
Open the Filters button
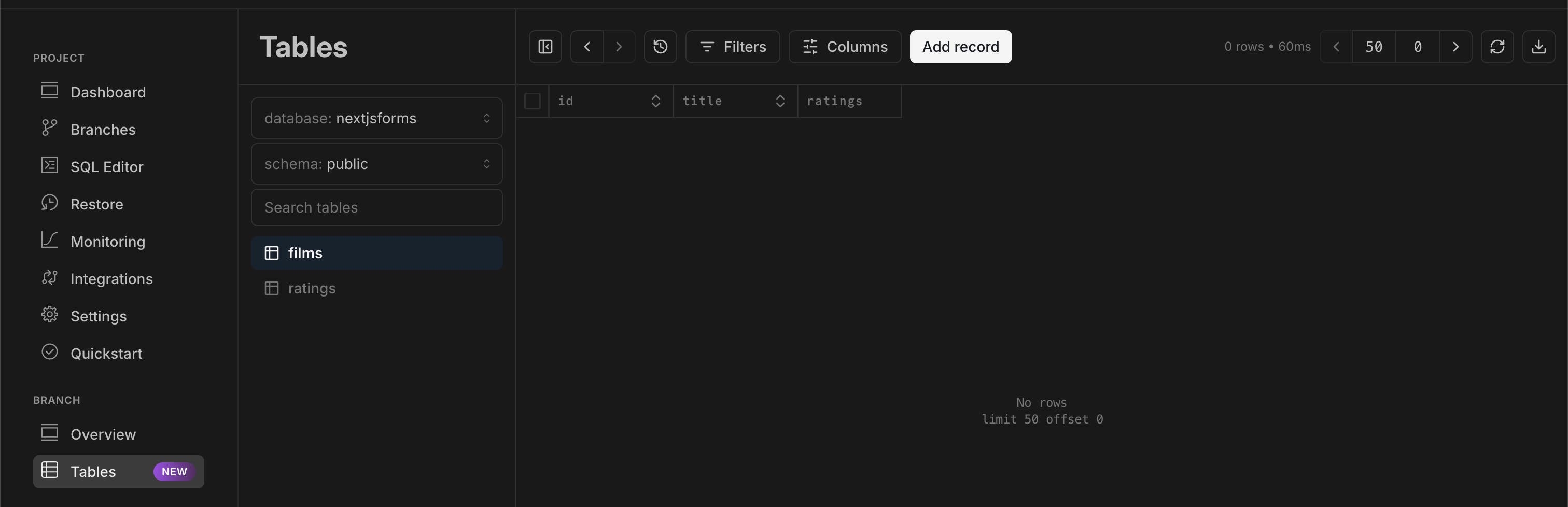732,47
